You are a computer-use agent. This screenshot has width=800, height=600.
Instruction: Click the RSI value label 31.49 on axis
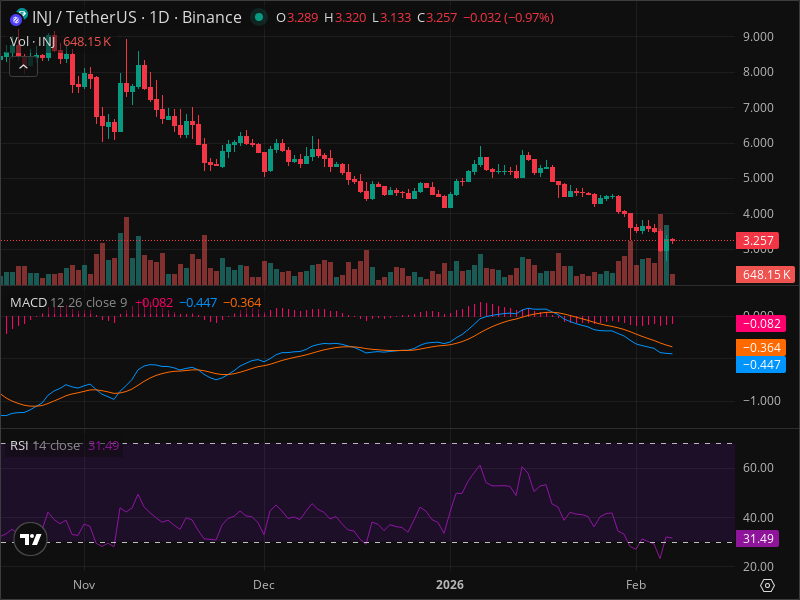(758, 538)
